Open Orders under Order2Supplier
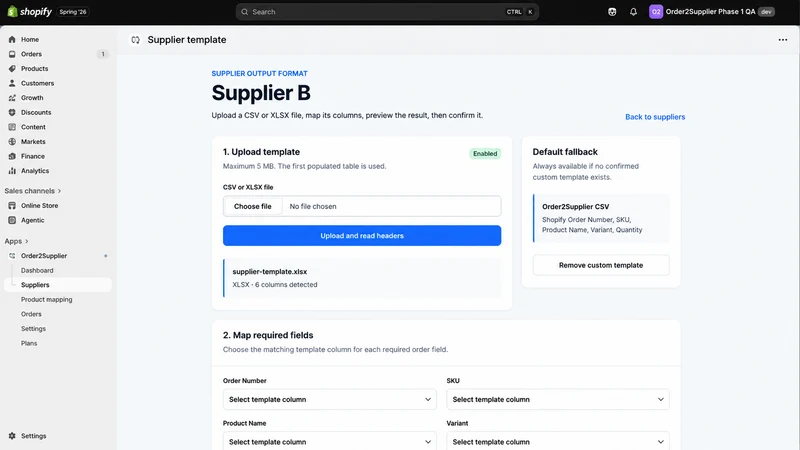Screen dimensions: 800x450 31,314
